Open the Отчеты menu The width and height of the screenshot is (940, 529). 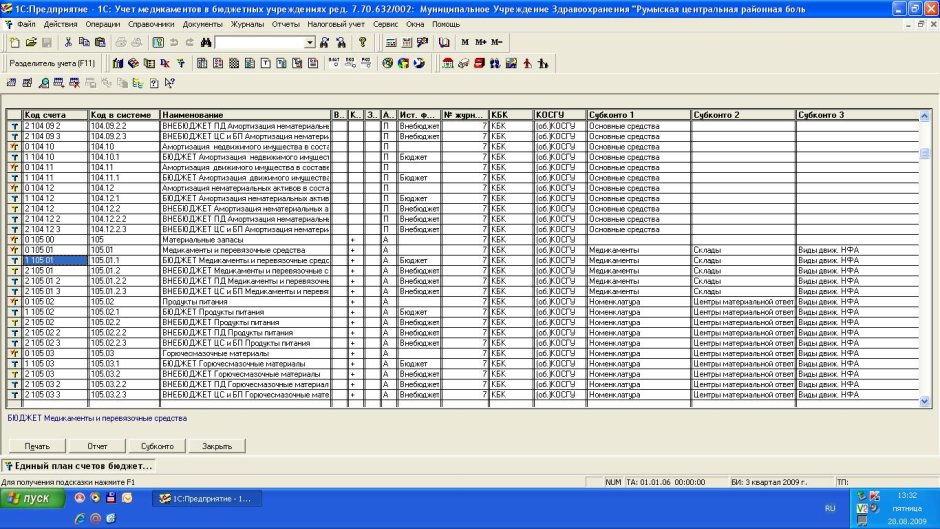point(285,24)
